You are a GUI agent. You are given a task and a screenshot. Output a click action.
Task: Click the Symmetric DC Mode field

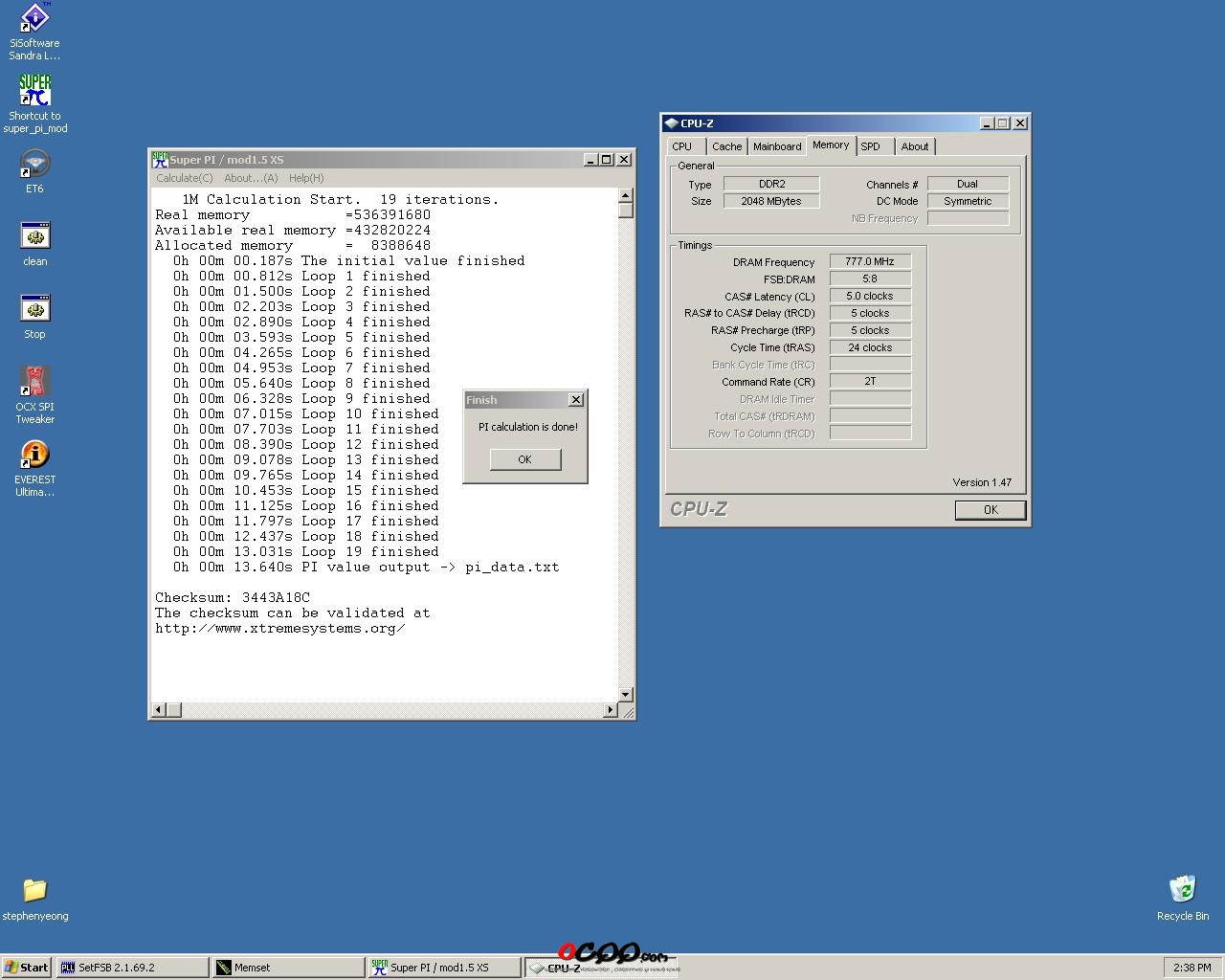click(968, 201)
